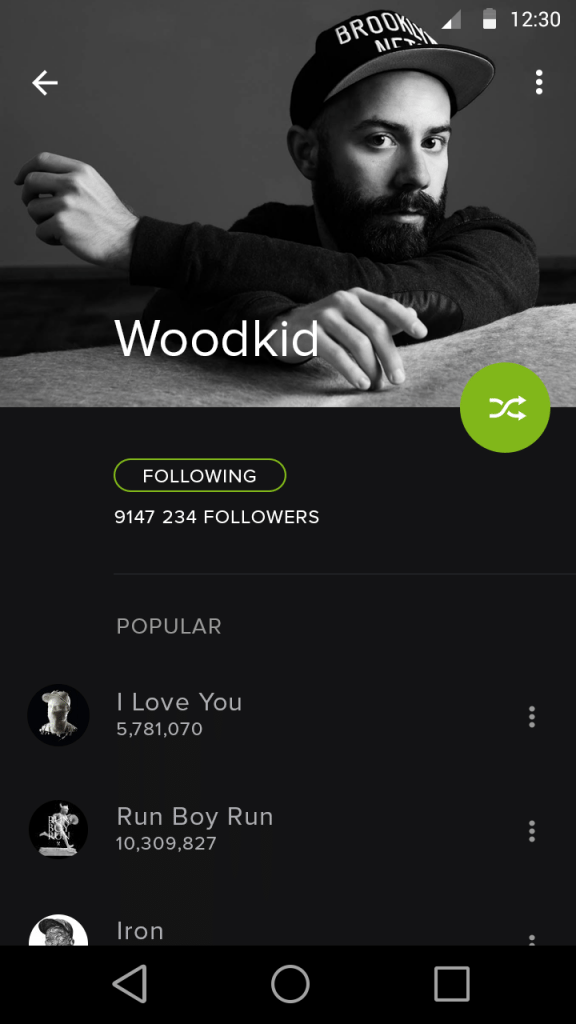Image resolution: width=576 pixels, height=1024 pixels.
Task: Tap Android Home circle navigation button
Action: click(290, 984)
